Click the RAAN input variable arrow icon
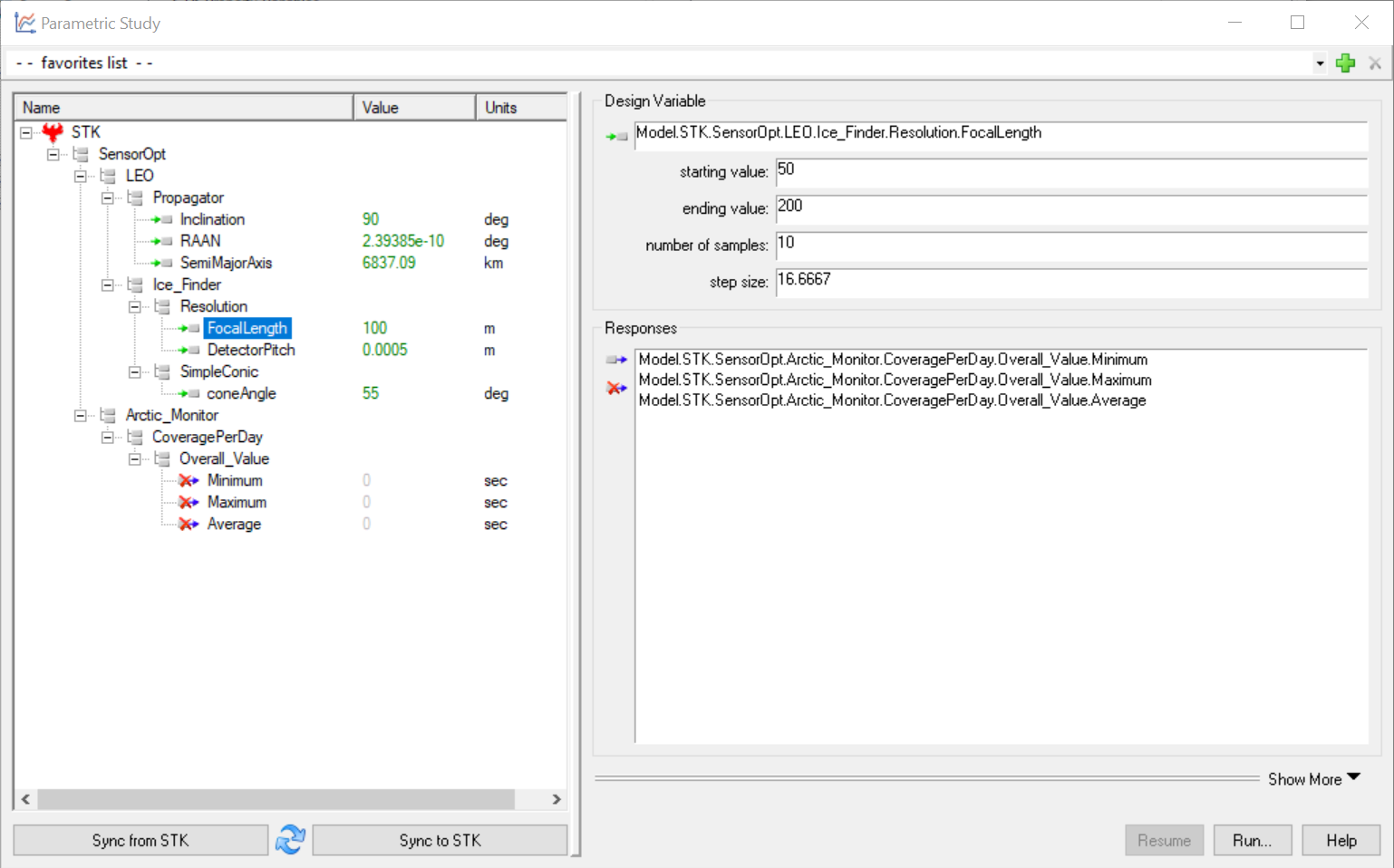The width and height of the screenshot is (1394, 868). coord(162,241)
